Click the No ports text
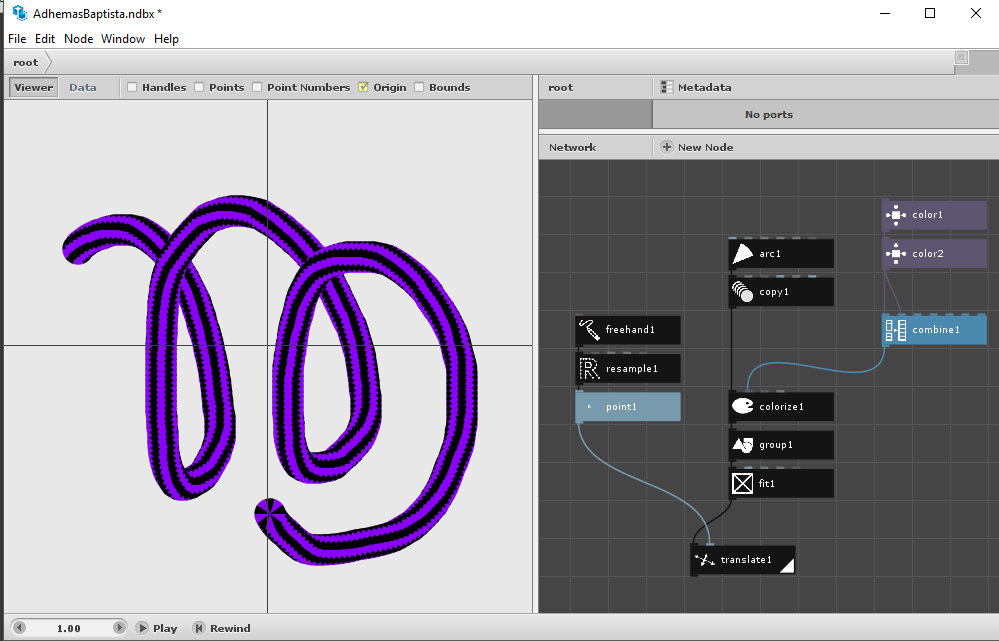999x641 pixels. 769,115
